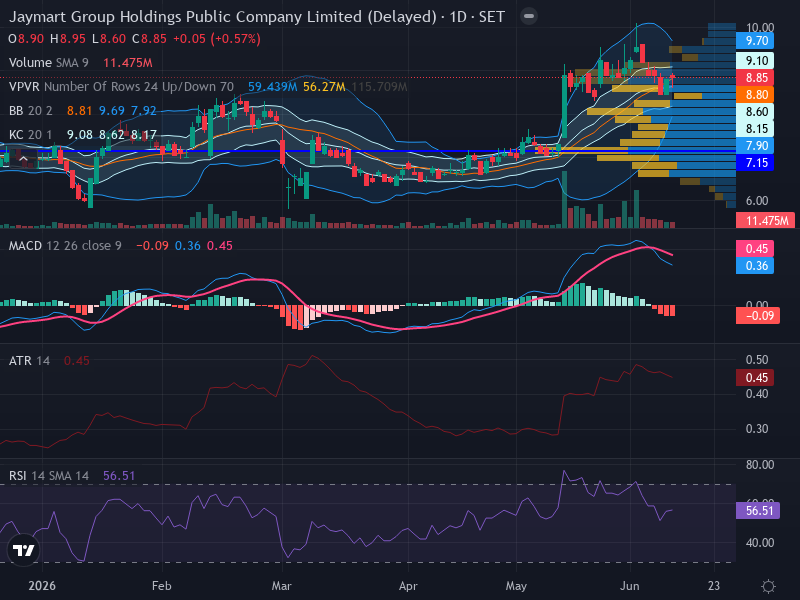Click the BB lower value 7.92
Image resolution: width=800 pixels, height=600 pixels.
[143, 111]
